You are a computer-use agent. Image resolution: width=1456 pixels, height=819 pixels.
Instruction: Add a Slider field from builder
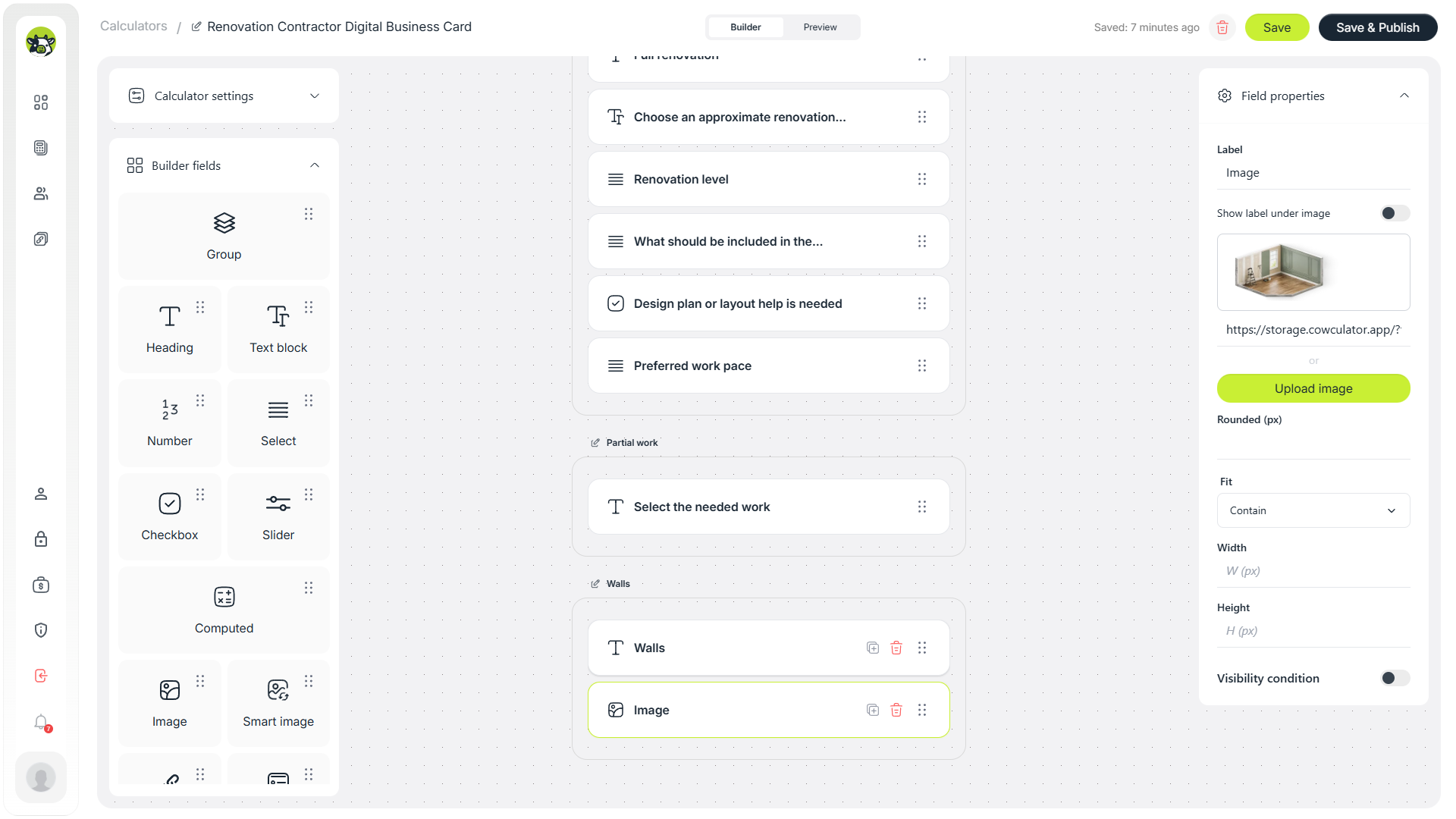tap(278, 516)
